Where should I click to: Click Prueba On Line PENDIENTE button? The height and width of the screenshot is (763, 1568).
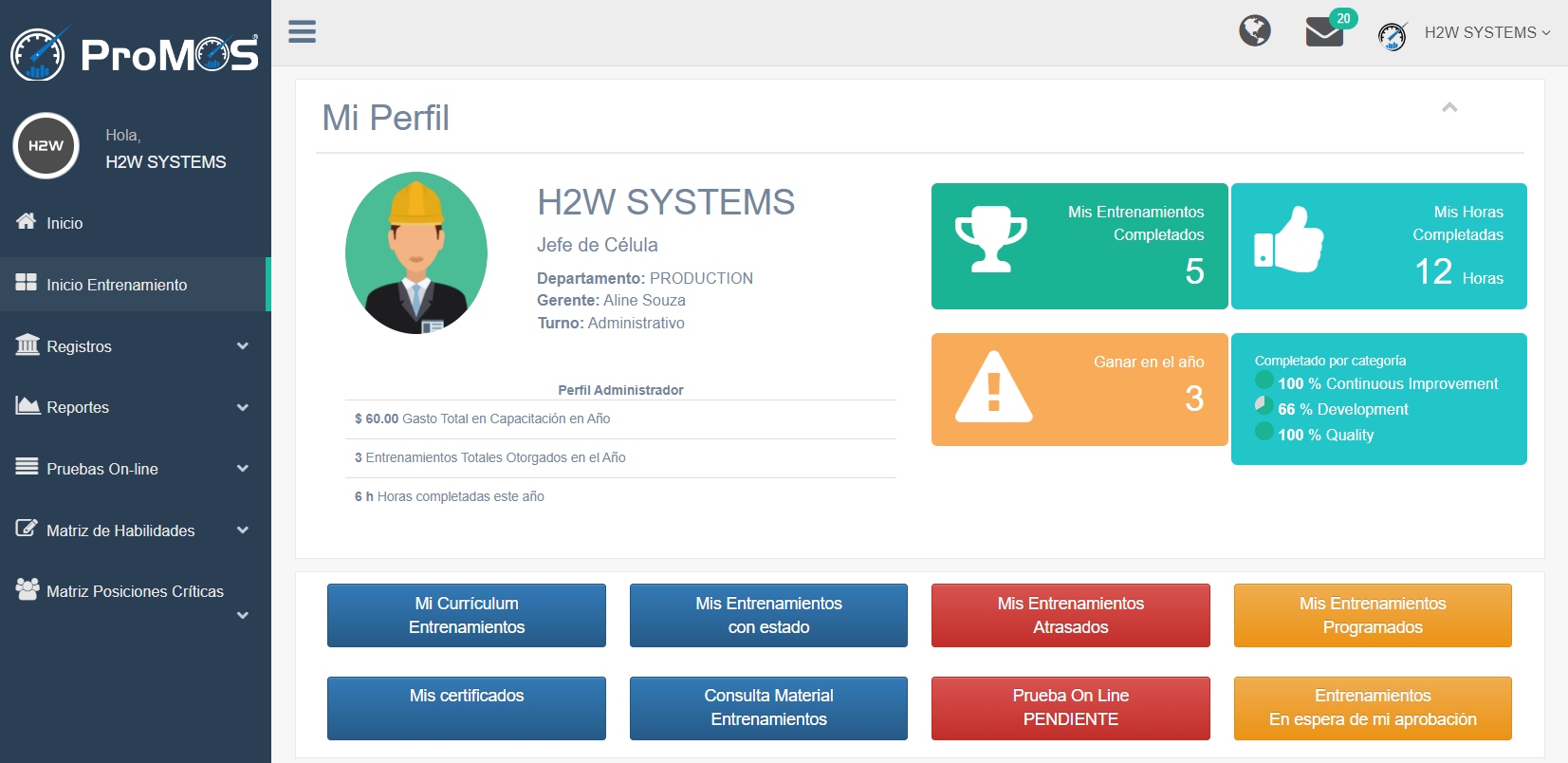click(x=1071, y=708)
